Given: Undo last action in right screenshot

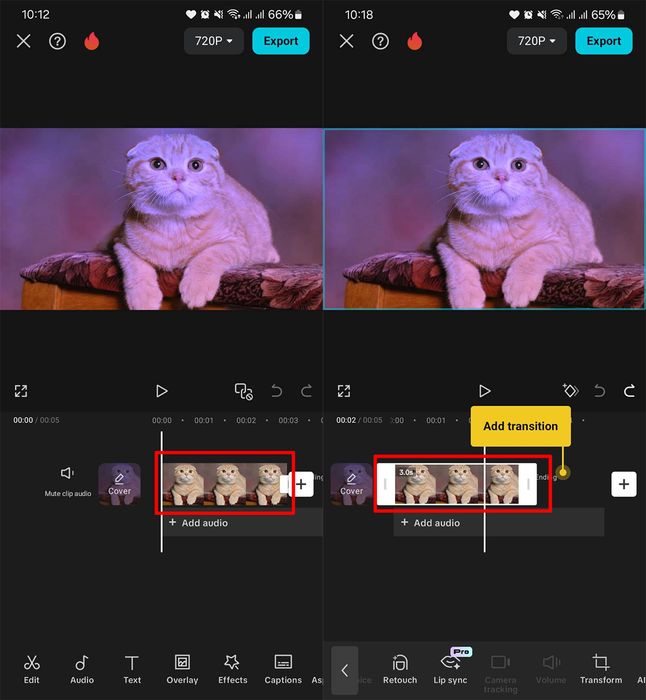Looking at the screenshot, I should click(600, 392).
